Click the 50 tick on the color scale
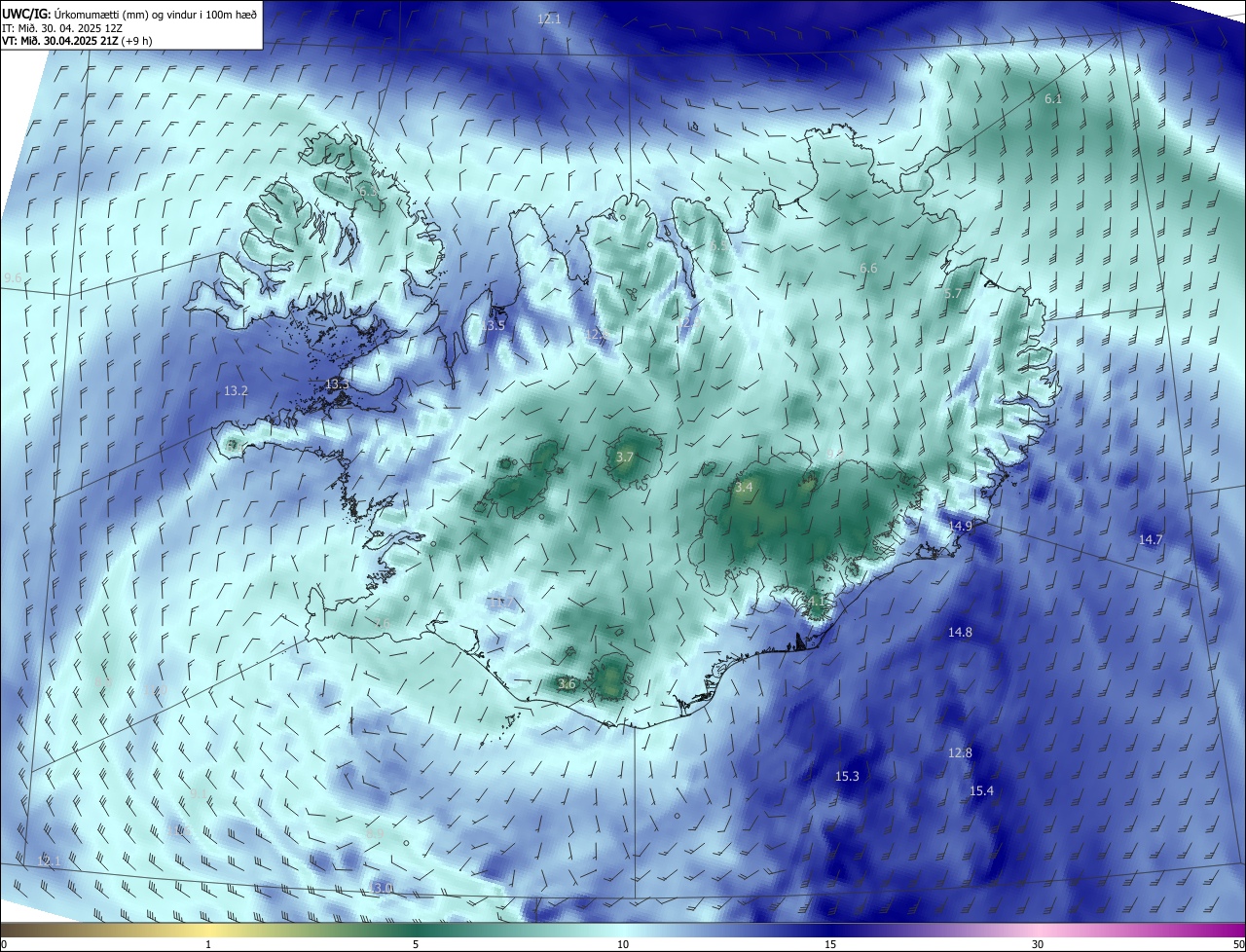The image size is (1246, 952). [1237, 944]
